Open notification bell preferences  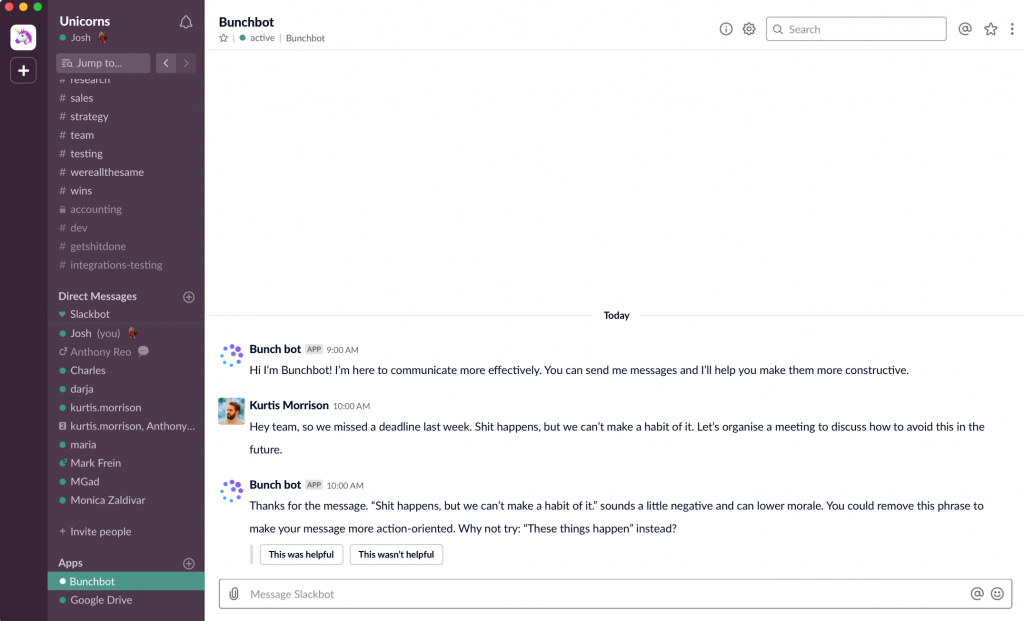(x=185, y=22)
